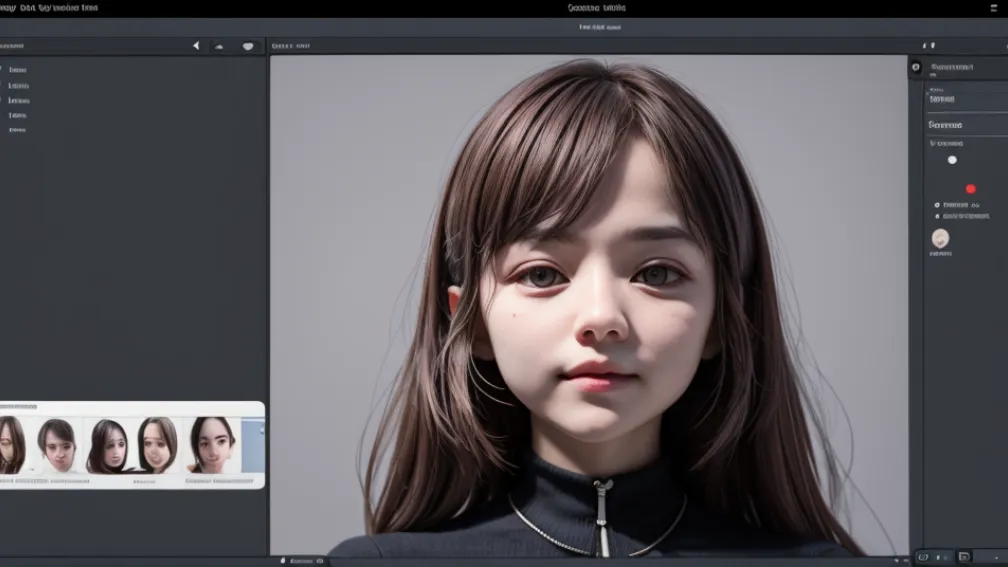This screenshot has height=567, width=1008.
Task: Select the thumbnail of the short bob-haired face
Action: (x=57, y=445)
